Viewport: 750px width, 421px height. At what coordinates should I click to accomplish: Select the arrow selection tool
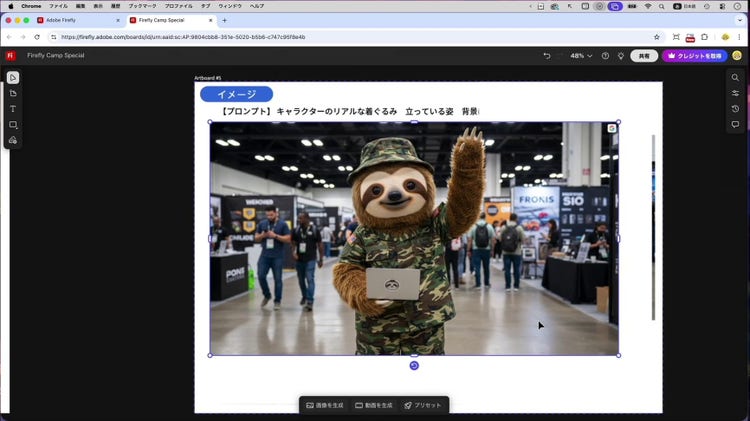click(13, 78)
